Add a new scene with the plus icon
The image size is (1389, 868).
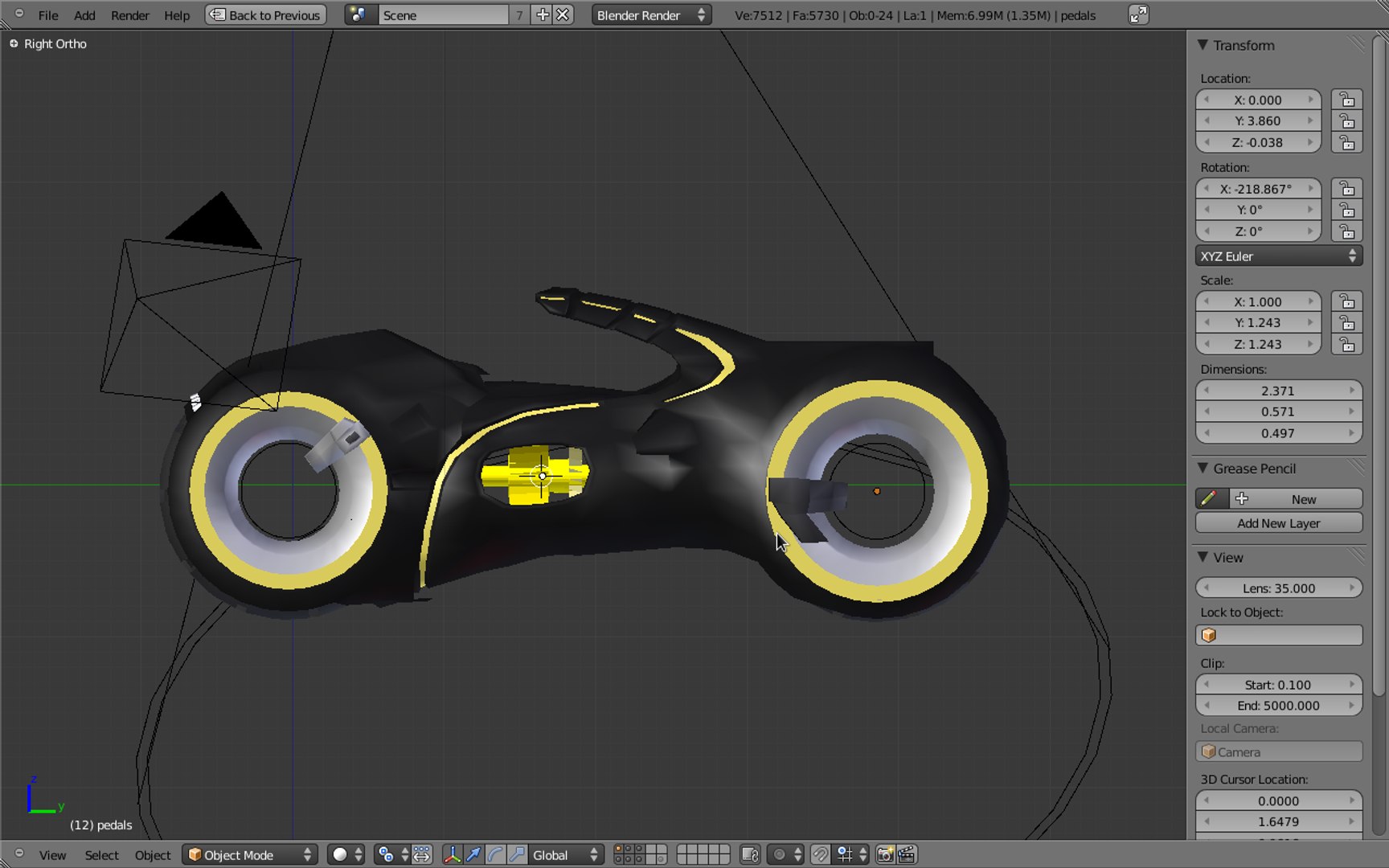pos(543,15)
